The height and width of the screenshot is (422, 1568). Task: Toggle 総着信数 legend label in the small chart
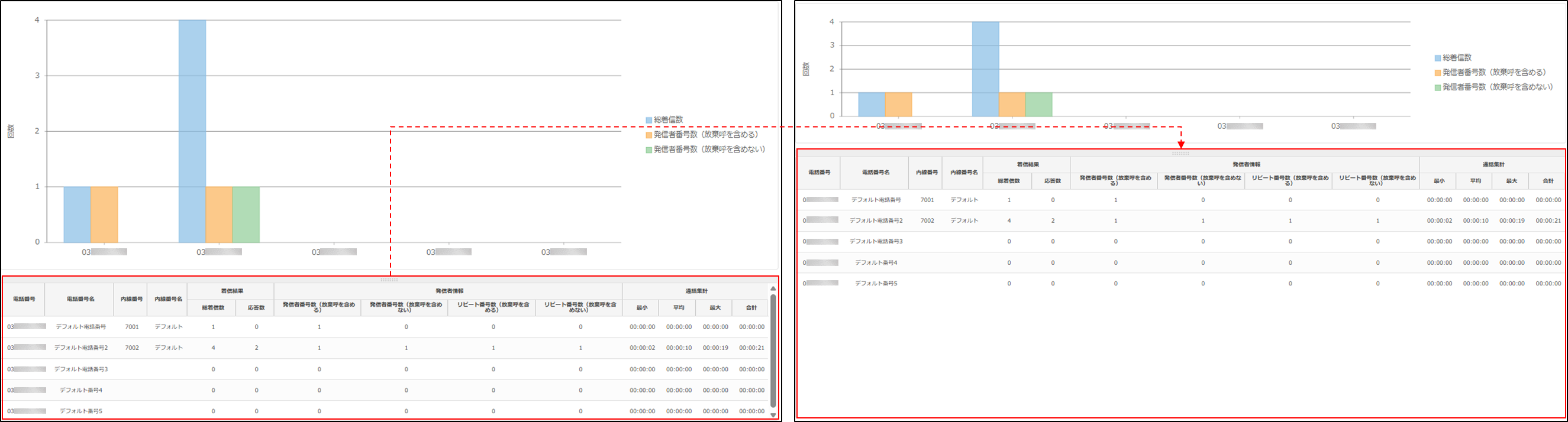pyautogui.click(x=1457, y=58)
